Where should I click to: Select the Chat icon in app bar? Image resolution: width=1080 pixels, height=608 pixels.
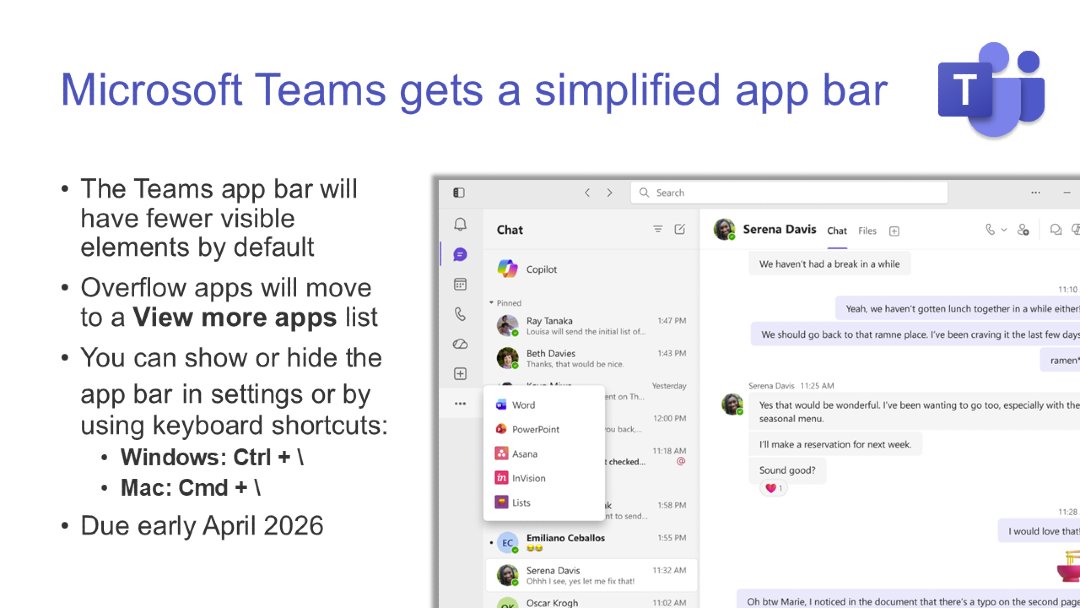(460, 255)
